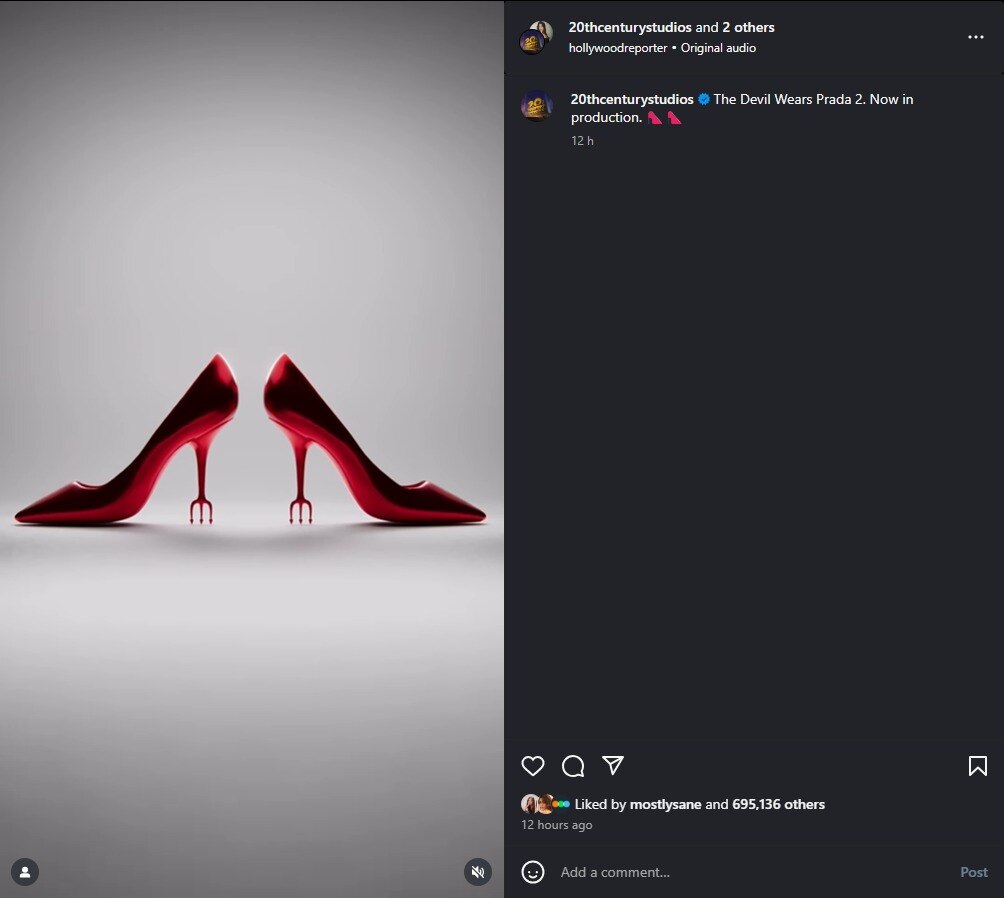Open the hollywoodreporter link
Viewport: 1004px width, 898px height.
[x=617, y=48]
